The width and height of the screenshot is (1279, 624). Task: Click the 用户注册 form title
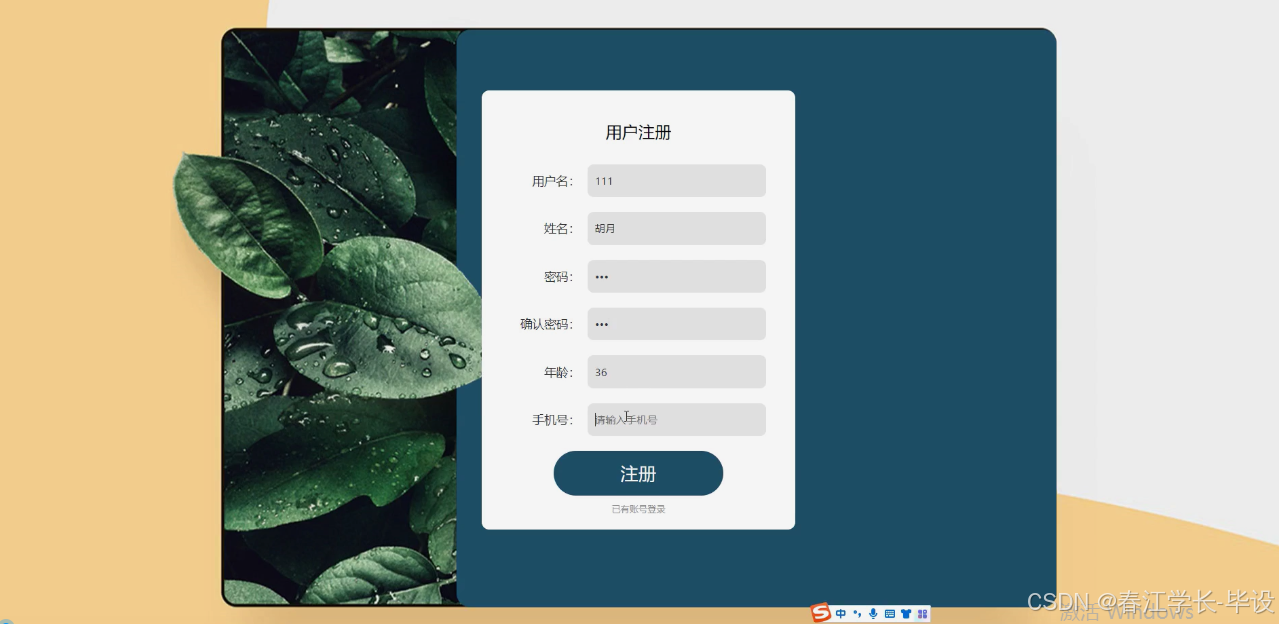click(x=638, y=132)
